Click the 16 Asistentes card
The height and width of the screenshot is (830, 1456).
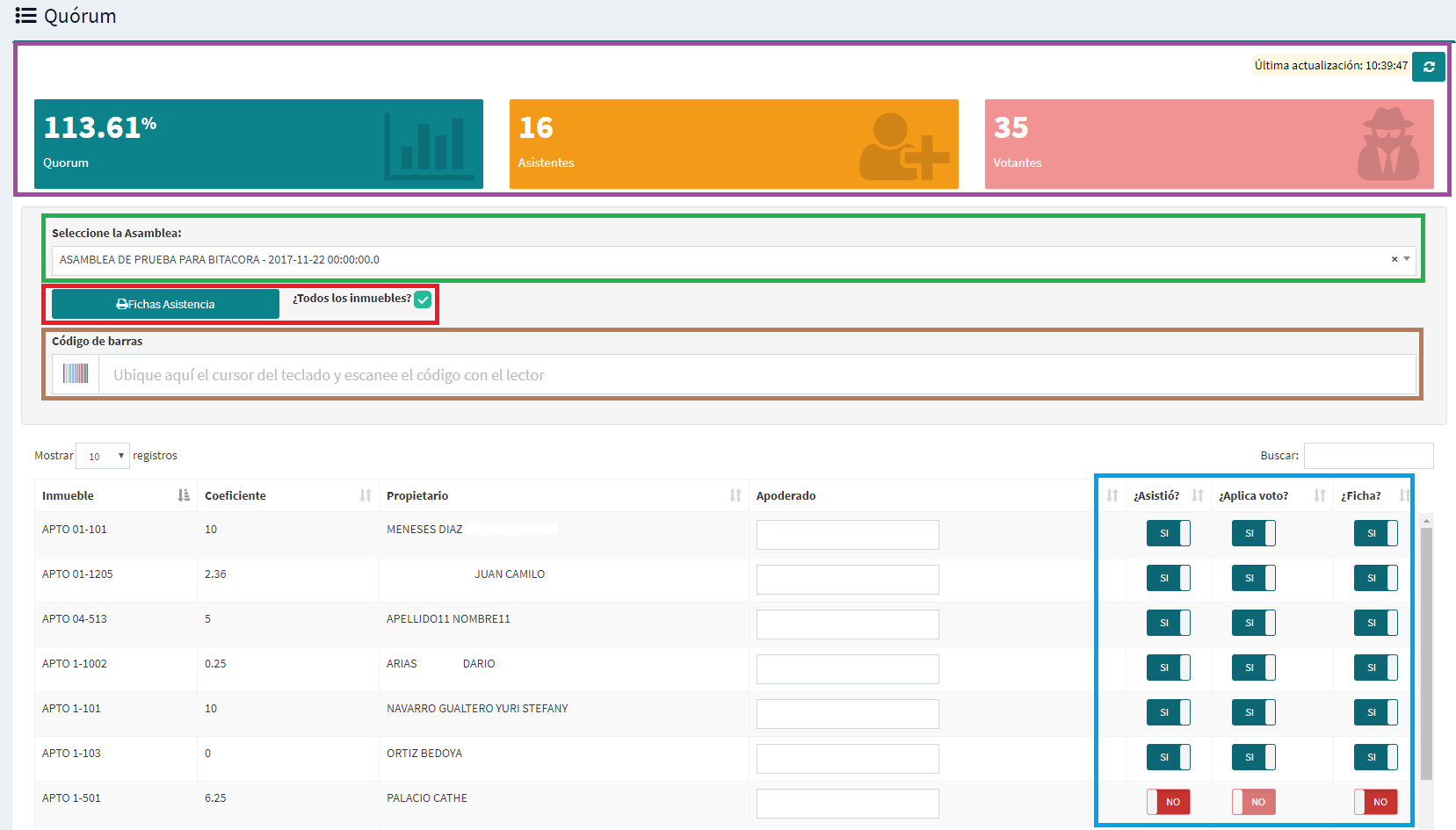pos(734,144)
